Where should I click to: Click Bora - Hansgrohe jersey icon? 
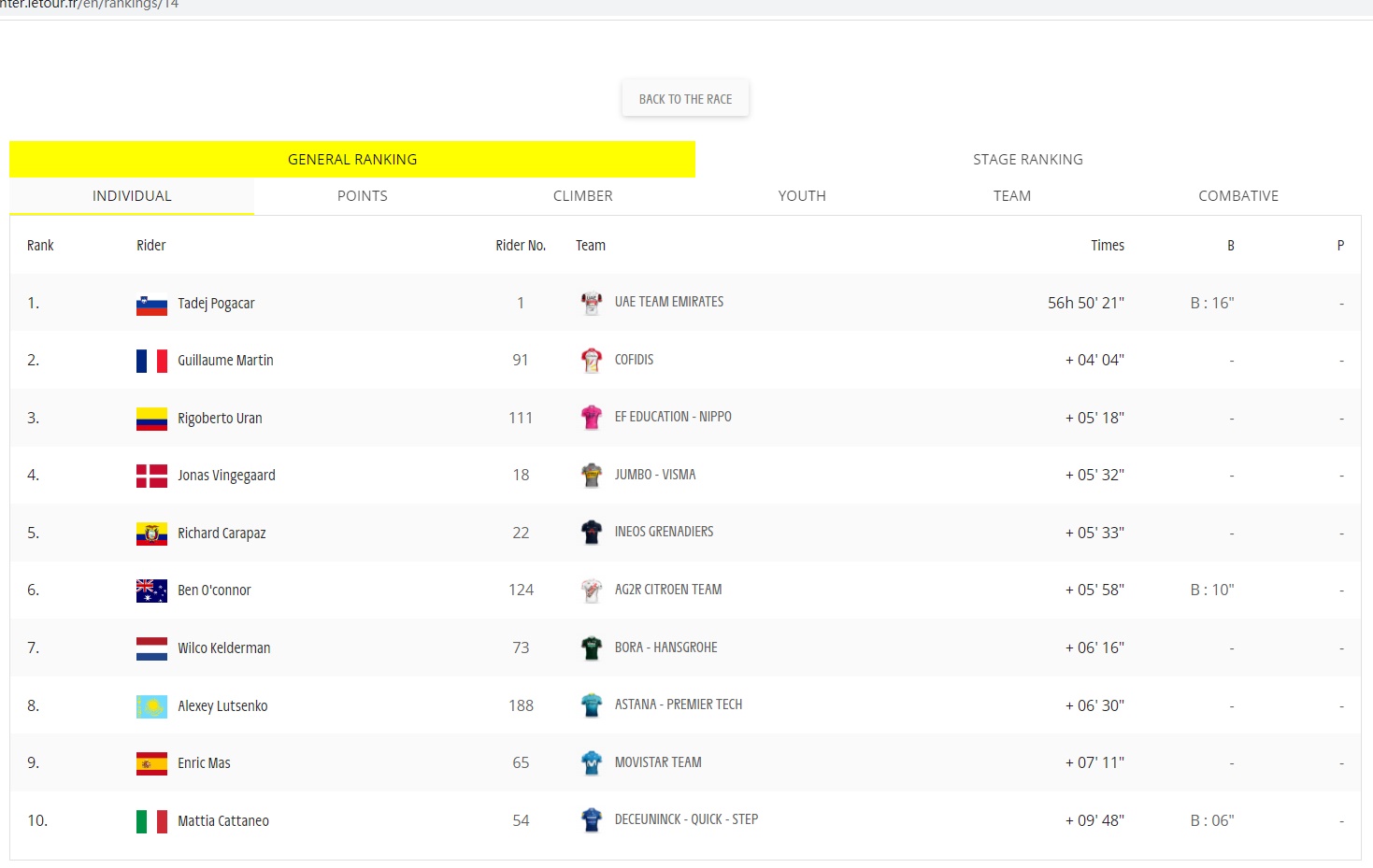coord(592,647)
